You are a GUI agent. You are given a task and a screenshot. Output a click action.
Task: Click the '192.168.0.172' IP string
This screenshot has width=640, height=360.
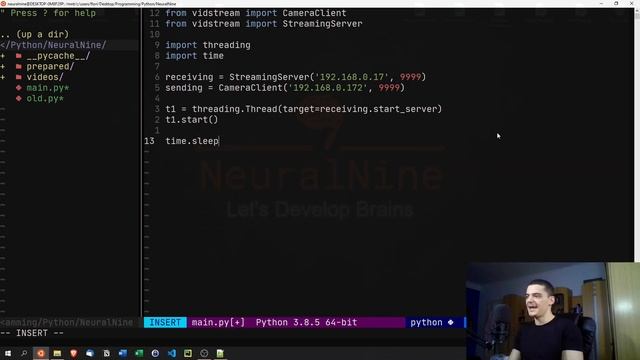click(327, 88)
